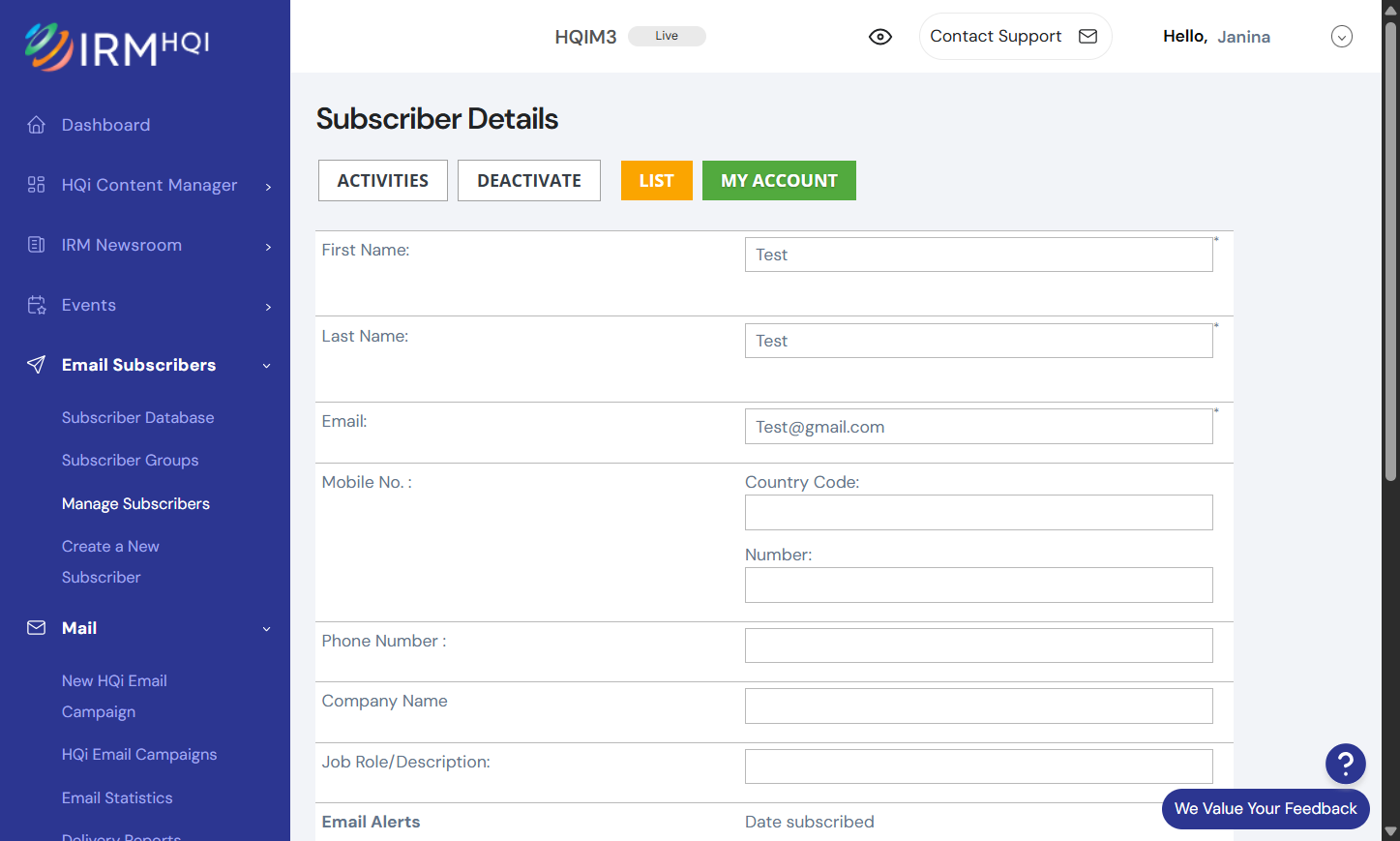Focus the Last Name field
The image size is (1400, 841).
(x=979, y=341)
